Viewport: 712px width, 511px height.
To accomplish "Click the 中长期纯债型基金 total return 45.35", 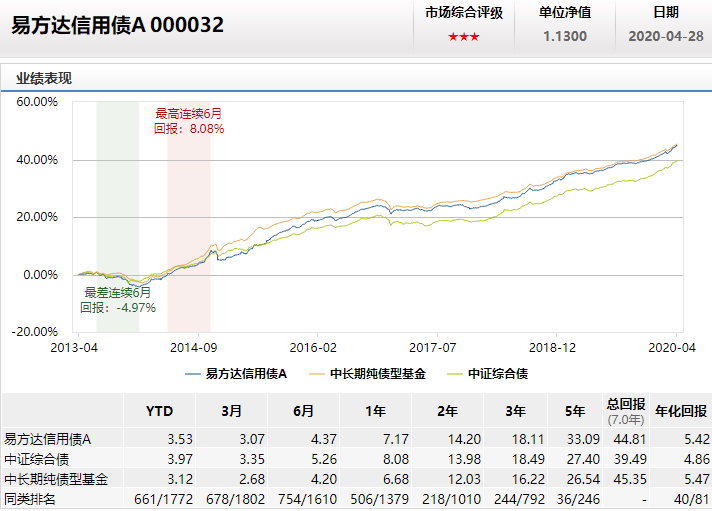I will (630, 479).
